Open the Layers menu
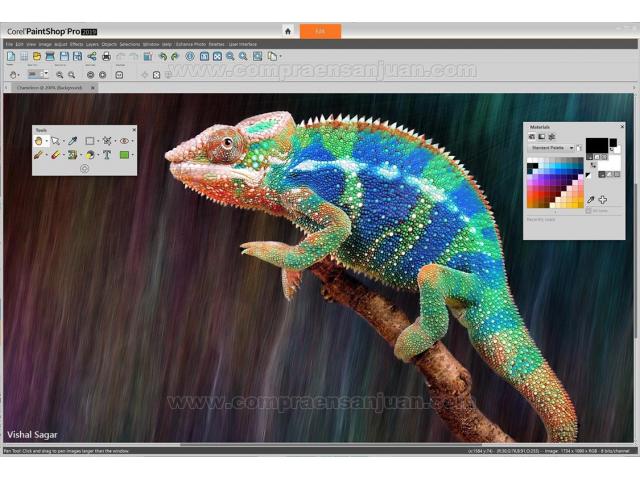Viewport: 640px width, 480px height. pyautogui.click(x=92, y=44)
